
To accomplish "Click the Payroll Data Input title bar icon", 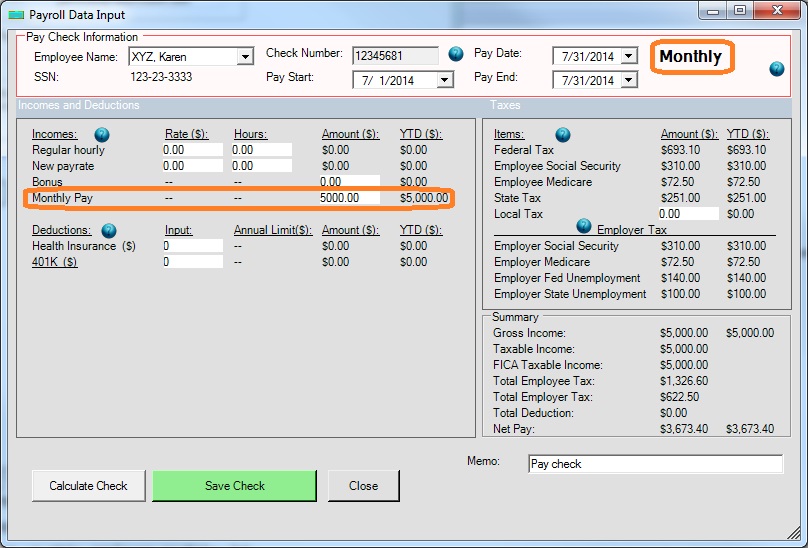I will (x=15, y=12).
